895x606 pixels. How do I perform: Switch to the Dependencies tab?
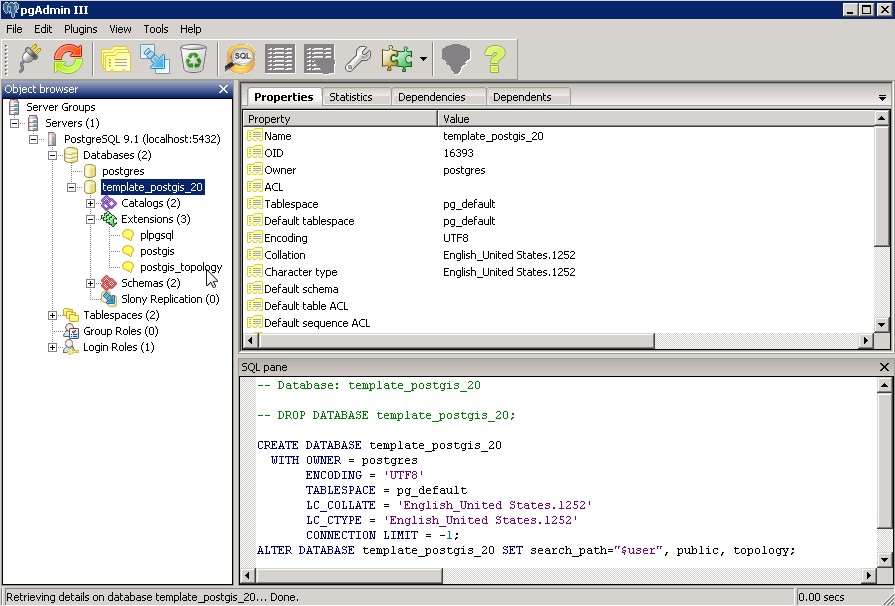(438, 97)
